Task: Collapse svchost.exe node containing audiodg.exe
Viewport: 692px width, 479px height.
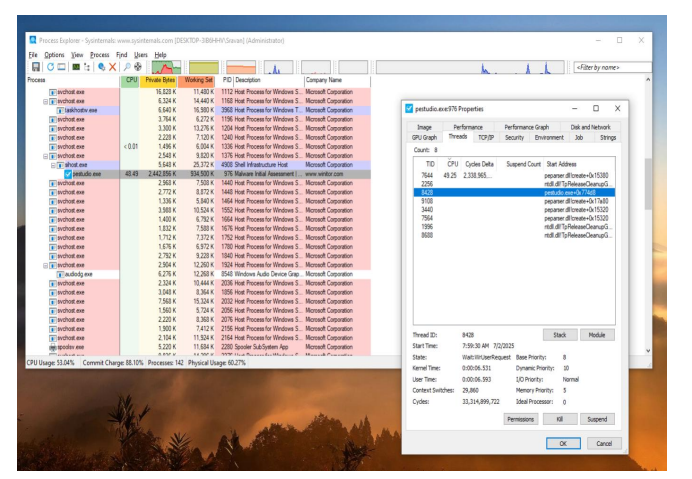Action: 47,265
